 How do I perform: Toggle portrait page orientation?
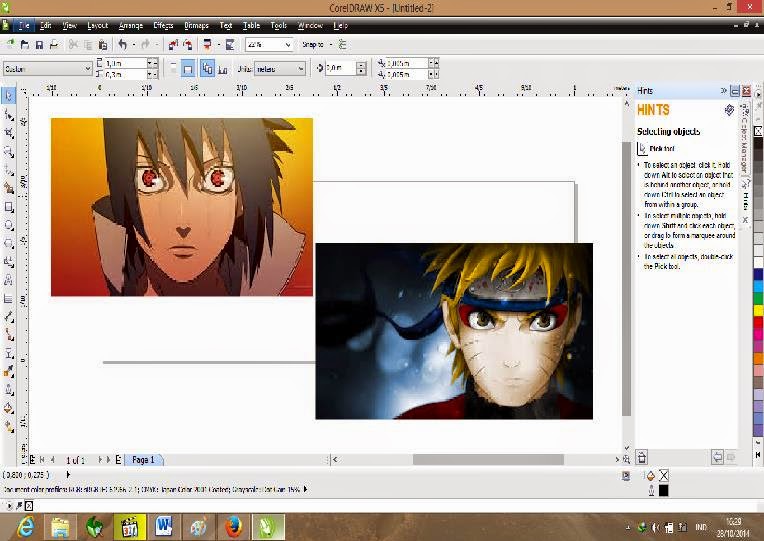[173, 69]
